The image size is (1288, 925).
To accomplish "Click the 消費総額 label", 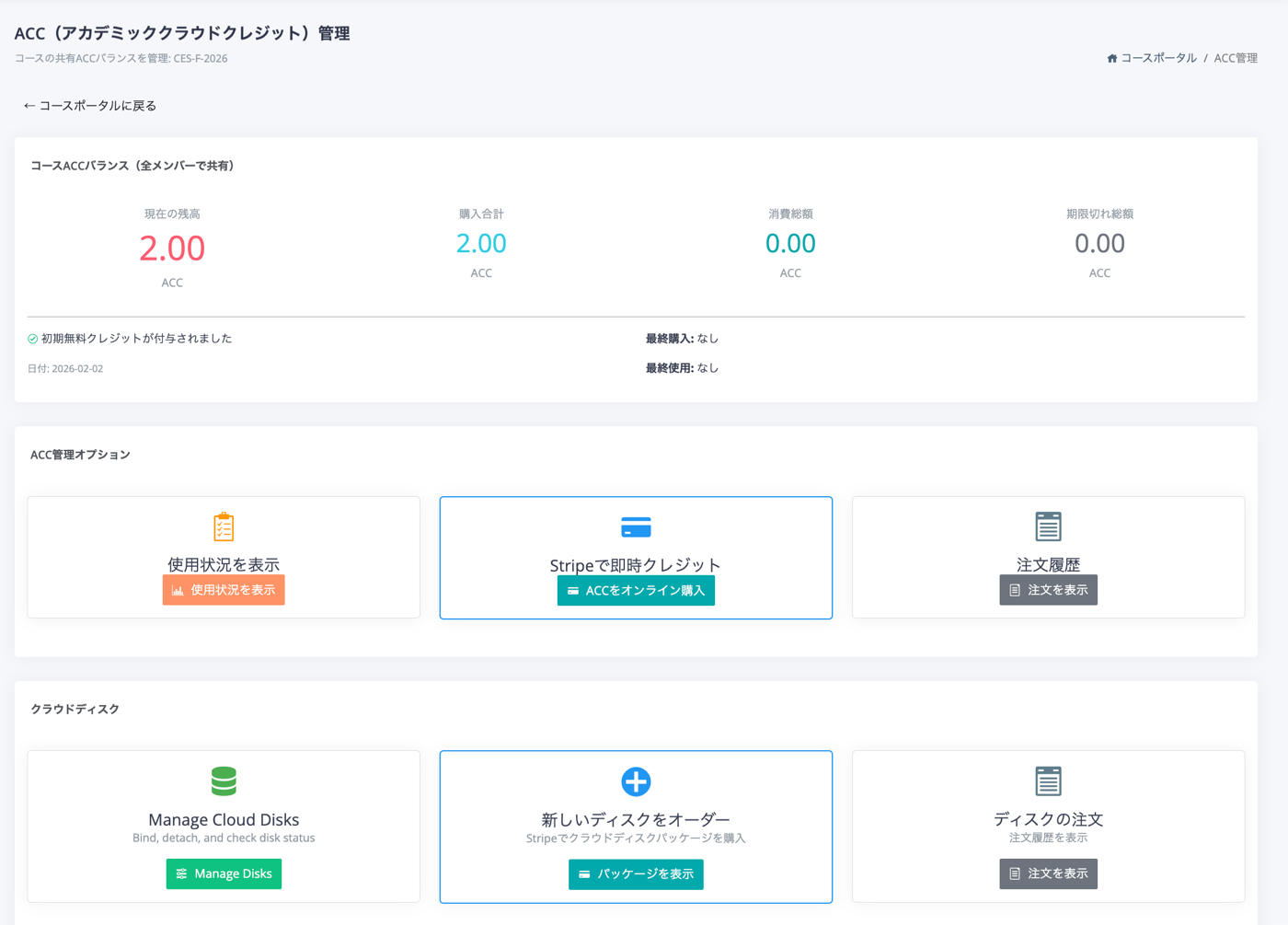I will (790, 214).
